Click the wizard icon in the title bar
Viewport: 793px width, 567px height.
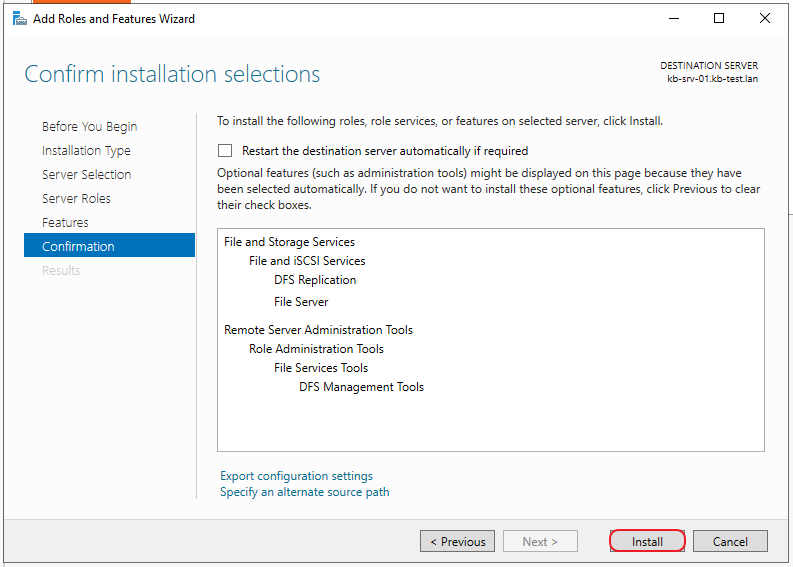coord(20,19)
